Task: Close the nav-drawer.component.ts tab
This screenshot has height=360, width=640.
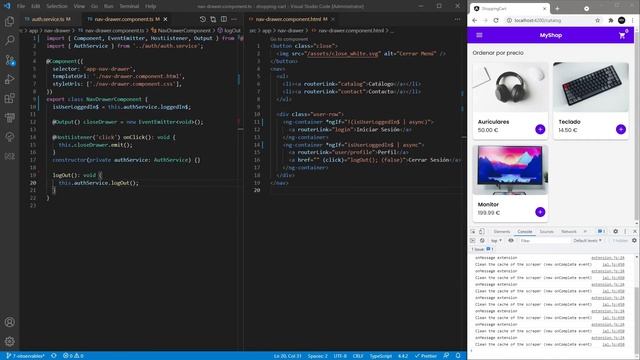Action: 165,19
